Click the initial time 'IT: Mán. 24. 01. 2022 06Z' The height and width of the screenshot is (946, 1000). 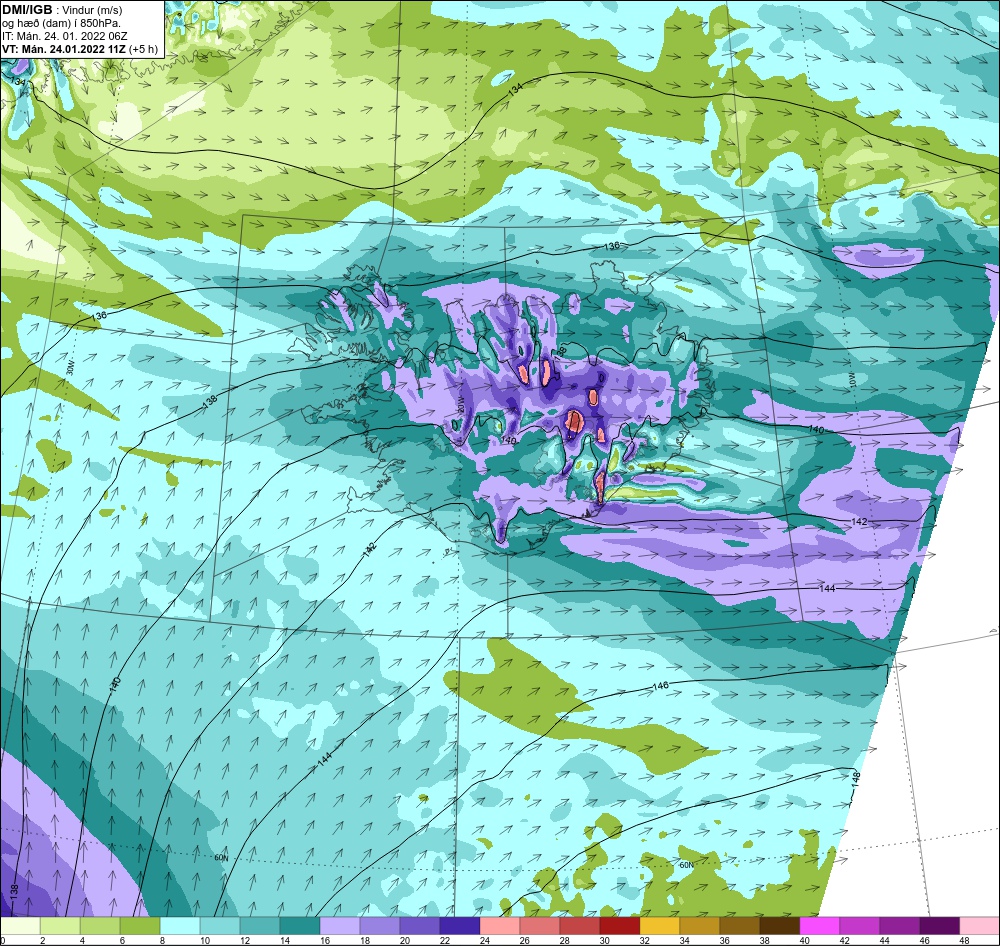tap(64, 36)
